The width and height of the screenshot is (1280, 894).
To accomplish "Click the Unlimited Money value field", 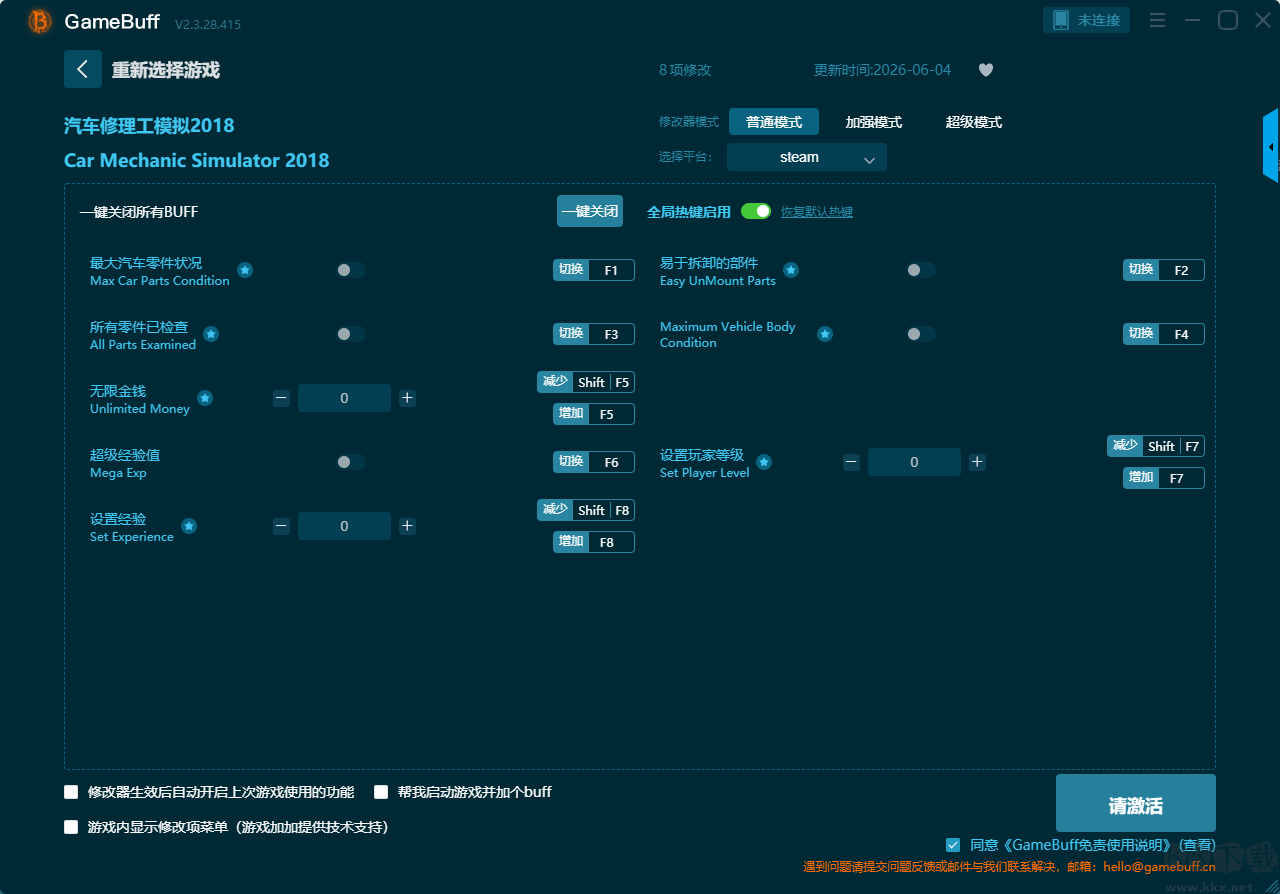I will (x=344, y=398).
